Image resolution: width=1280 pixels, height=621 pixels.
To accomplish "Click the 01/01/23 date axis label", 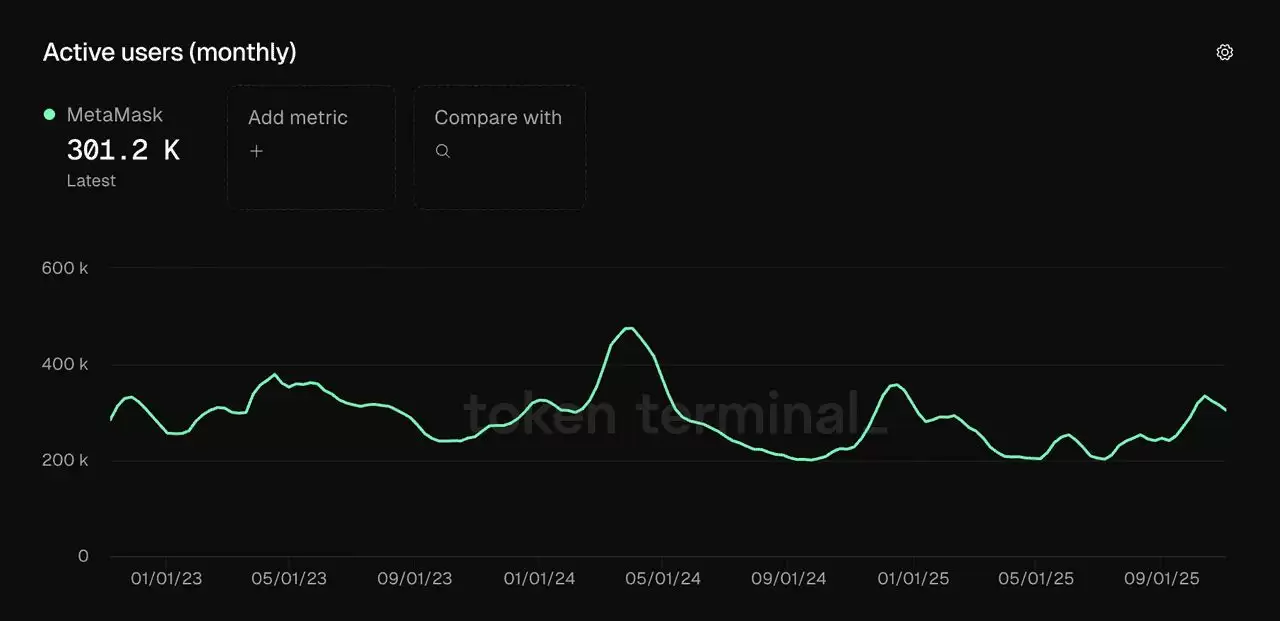I will tap(166, 579).
